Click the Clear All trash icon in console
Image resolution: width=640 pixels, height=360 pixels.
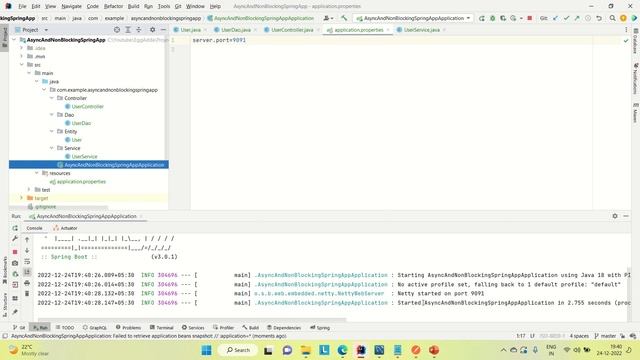point(27,293)
